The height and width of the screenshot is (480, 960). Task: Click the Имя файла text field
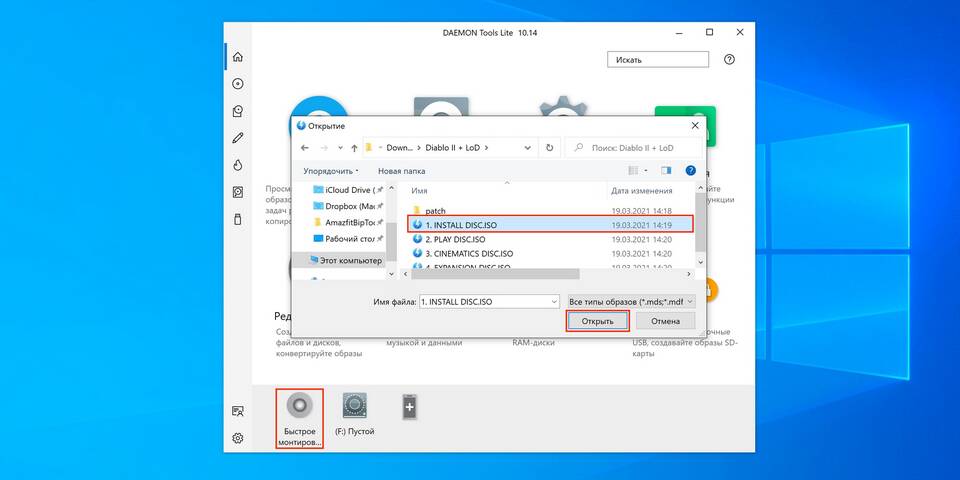pyautogui.click(x=485, y=302)
